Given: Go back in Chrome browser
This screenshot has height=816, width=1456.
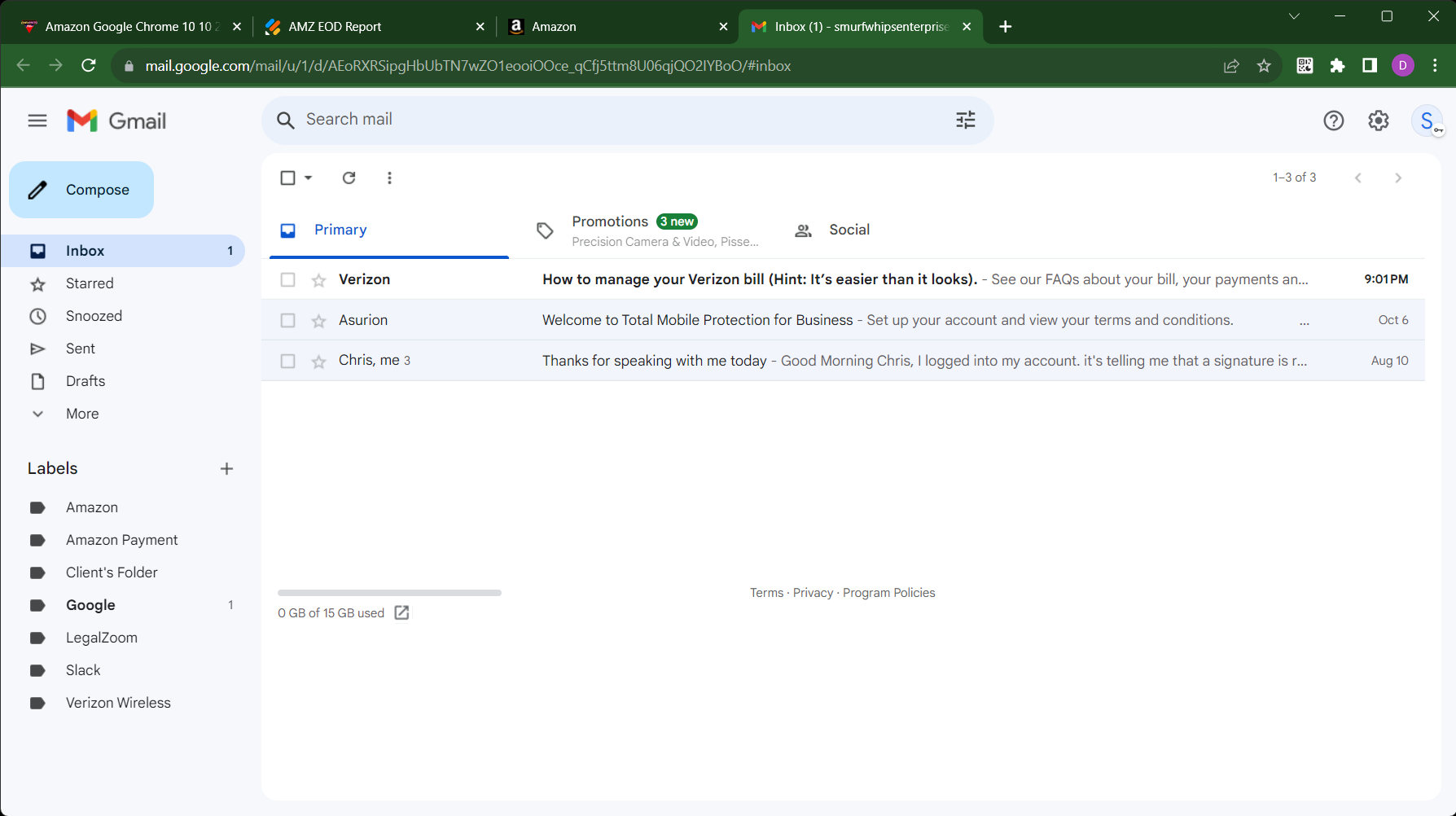Looking at the screenshot, I should click(24, 66).
